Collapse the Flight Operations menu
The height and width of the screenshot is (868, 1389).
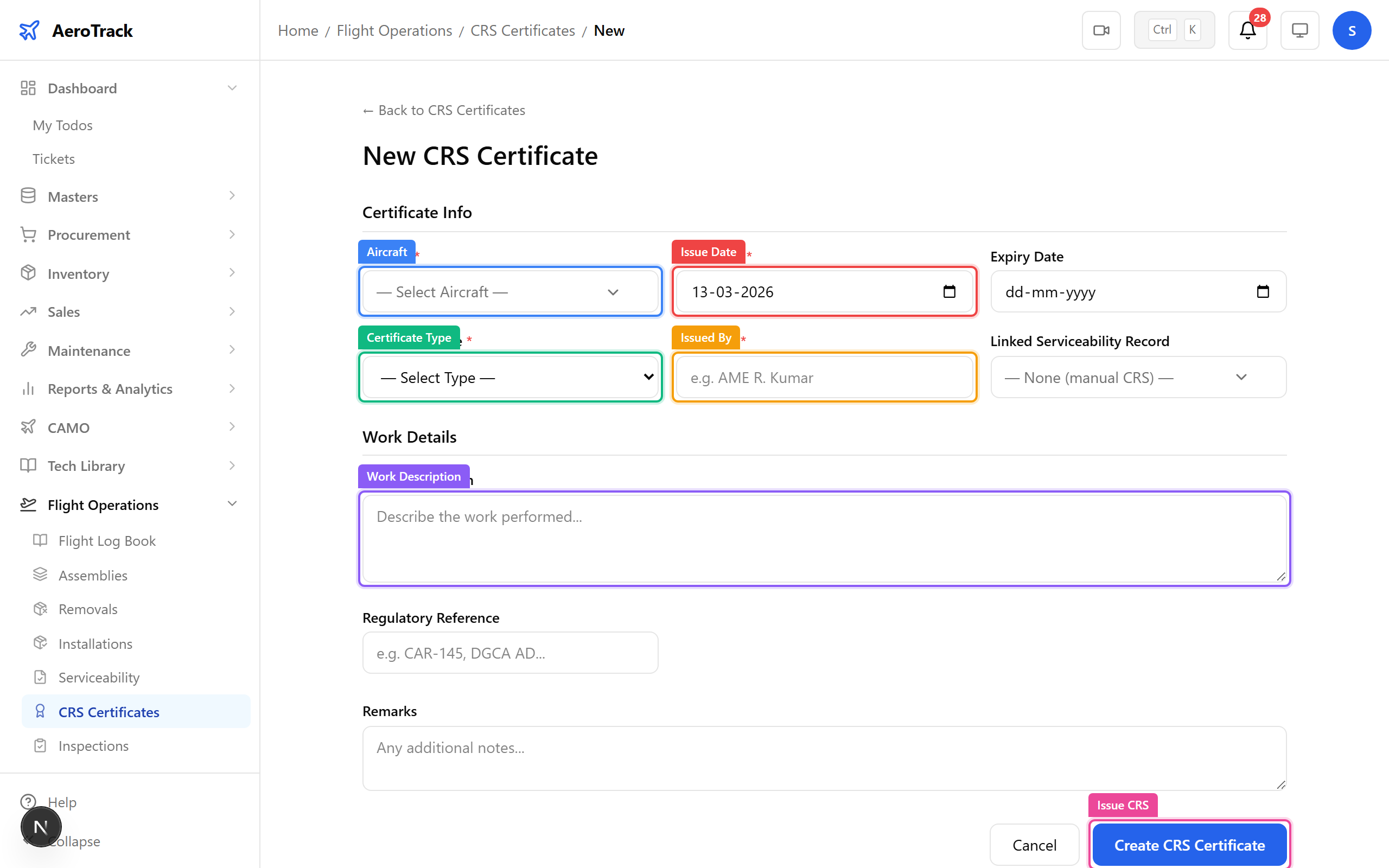click(232, 503)
